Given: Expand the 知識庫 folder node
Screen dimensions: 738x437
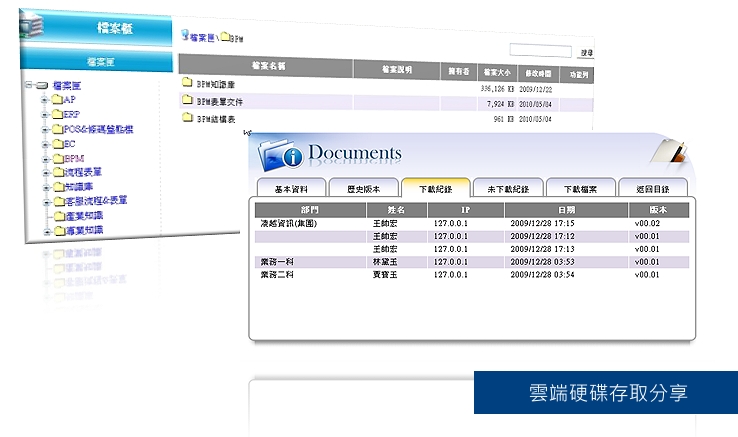Looking at the screenshot, I should click(45, 187).
